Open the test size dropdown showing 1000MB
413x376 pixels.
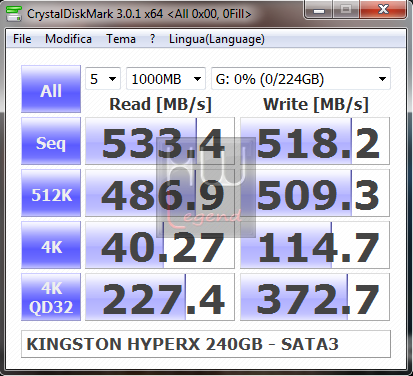(x=166, y=79)
